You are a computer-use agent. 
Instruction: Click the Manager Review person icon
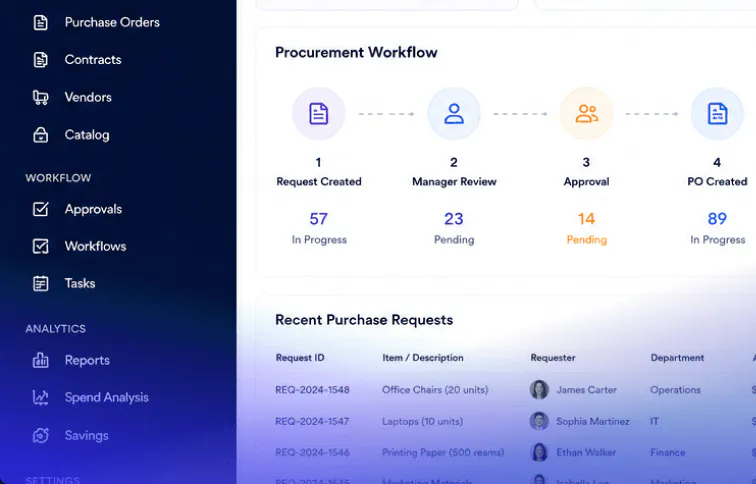(x=454, y=114)
